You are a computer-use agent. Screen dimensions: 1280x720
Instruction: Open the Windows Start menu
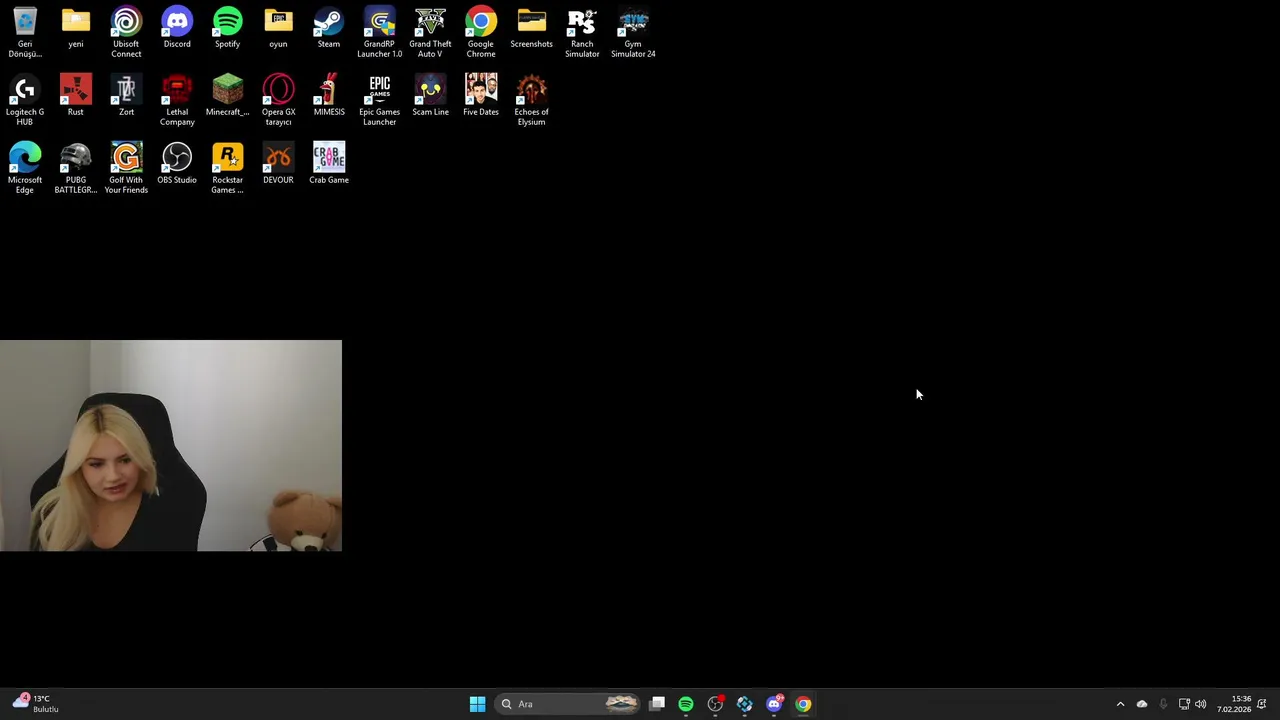(477, 704)
